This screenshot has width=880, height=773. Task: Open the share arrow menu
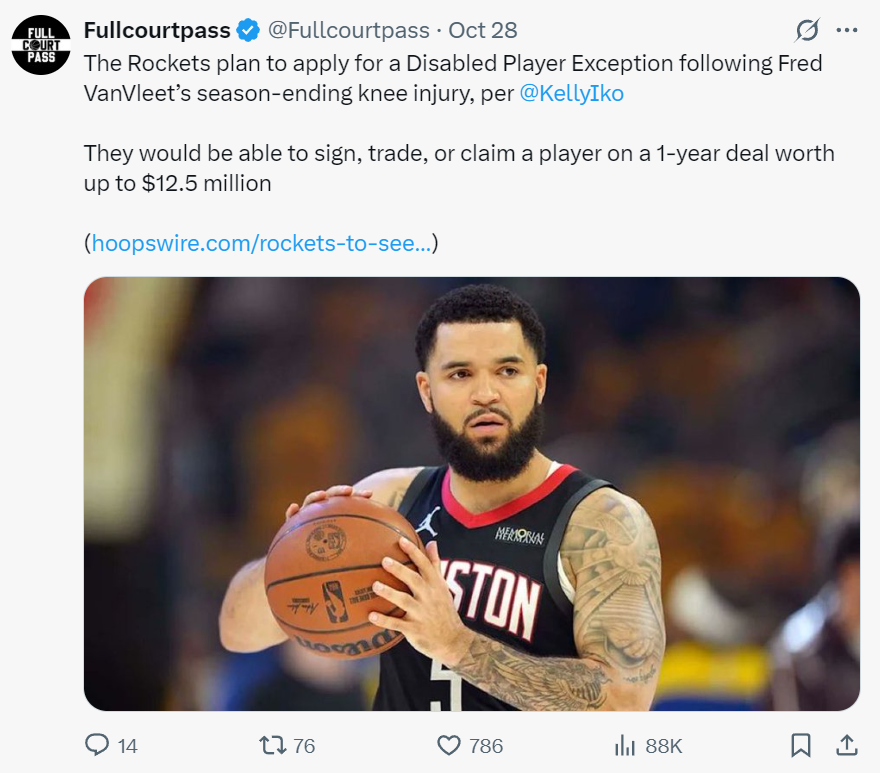(846, 745)
